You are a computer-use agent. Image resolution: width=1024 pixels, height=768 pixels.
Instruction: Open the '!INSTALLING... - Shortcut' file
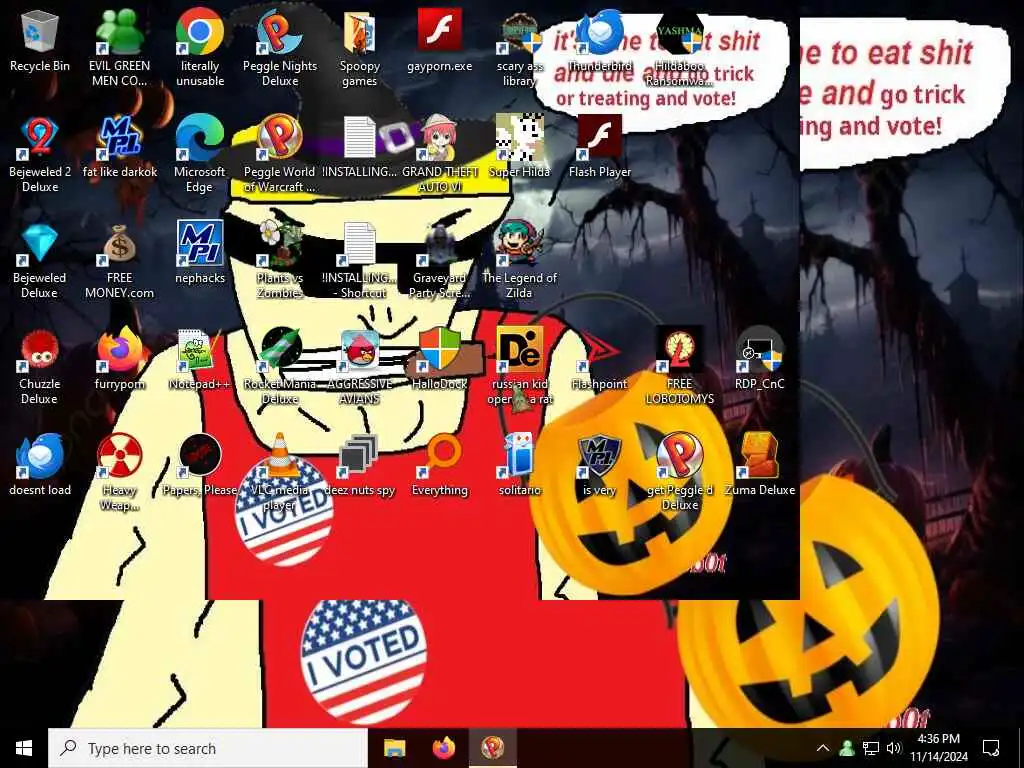click(x=360, y=261)
